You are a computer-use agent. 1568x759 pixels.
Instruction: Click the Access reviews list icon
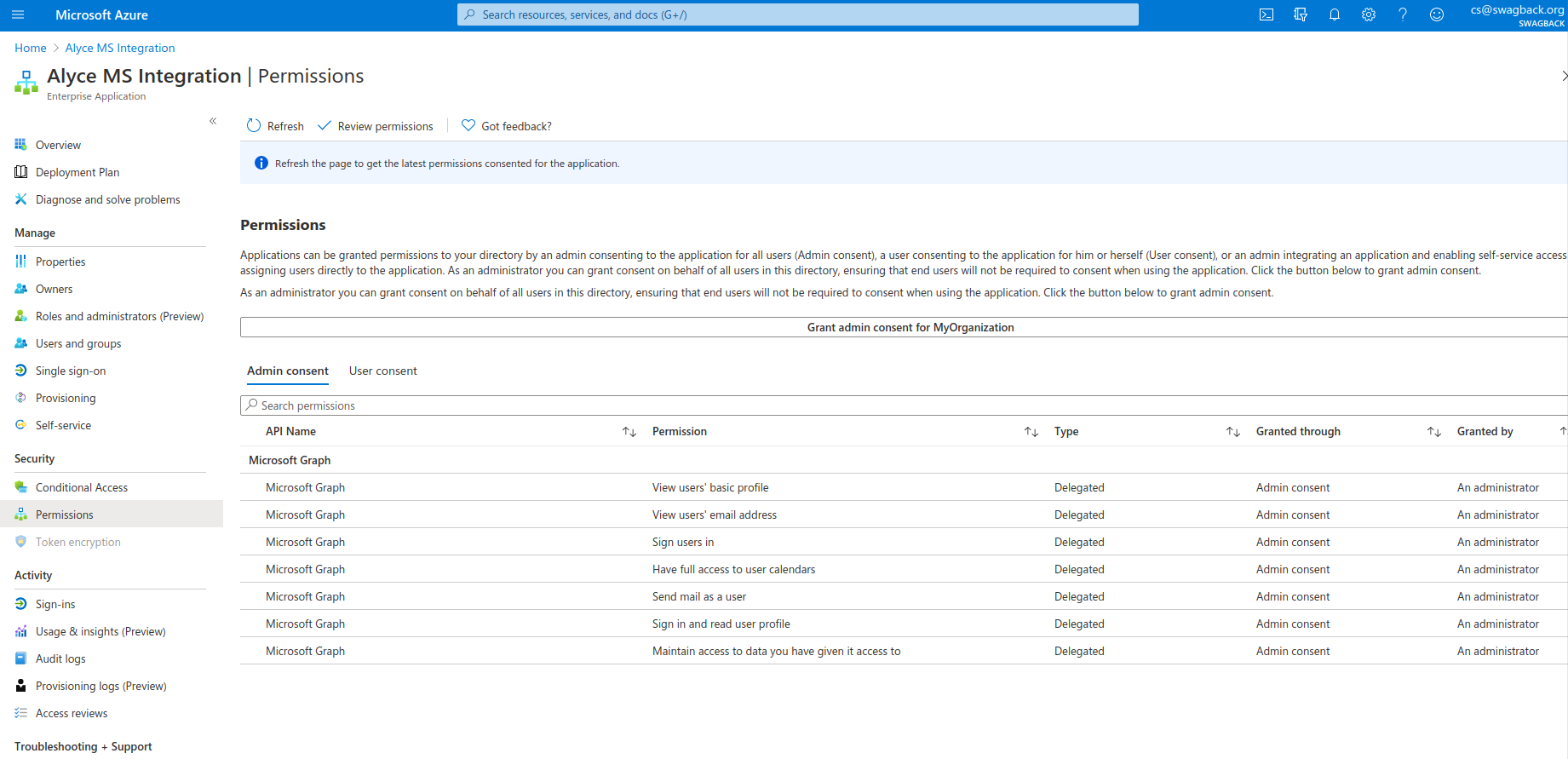click(x=21, y=713)
